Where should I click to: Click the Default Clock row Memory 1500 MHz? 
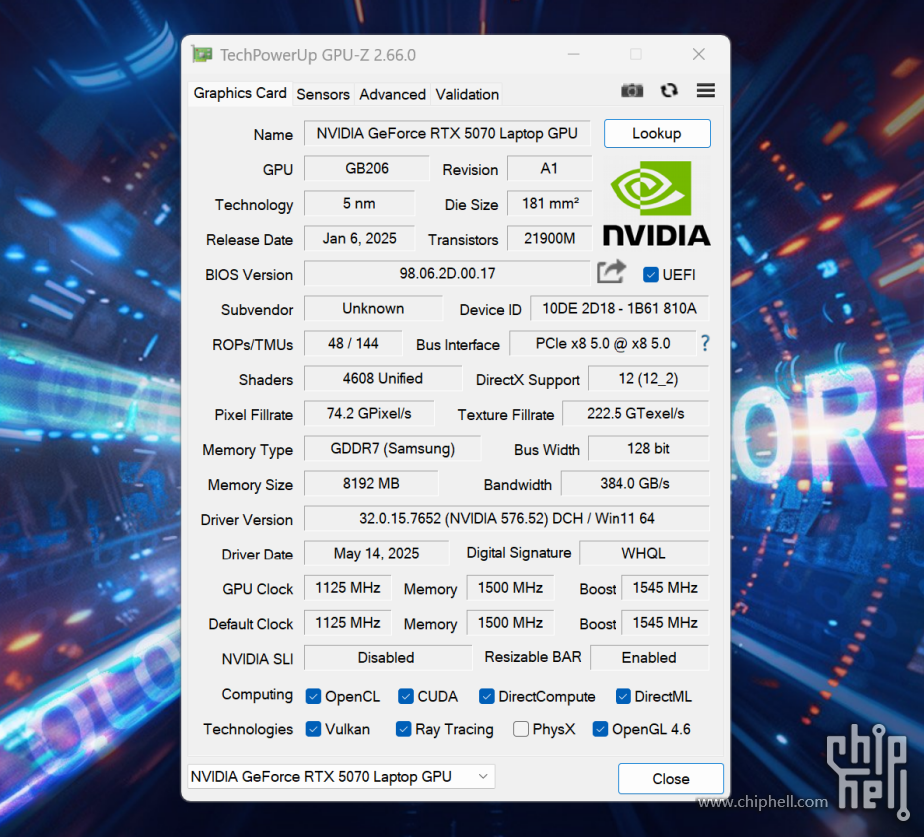point(510,623)
